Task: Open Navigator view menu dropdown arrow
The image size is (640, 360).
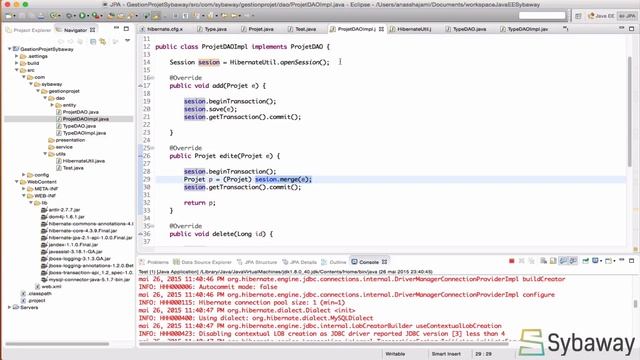Action: point(128,41)
